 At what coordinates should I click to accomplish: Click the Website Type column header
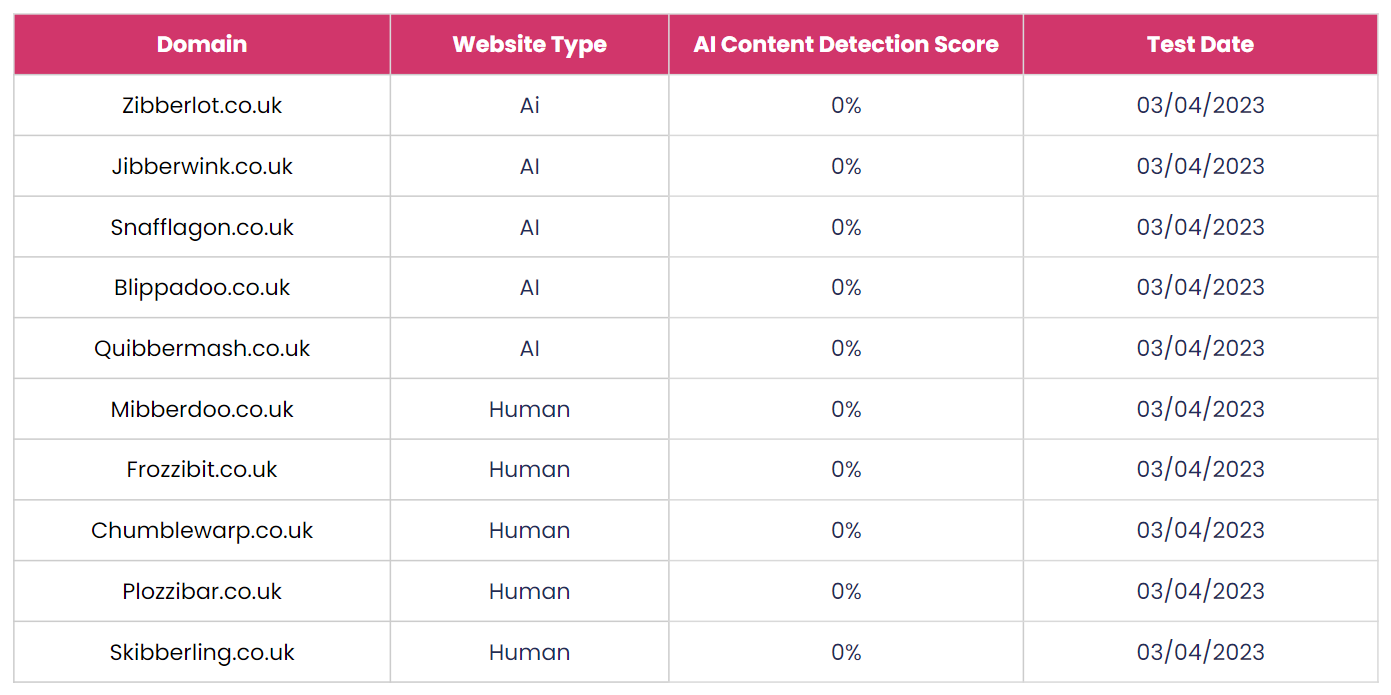coord(529,44)
